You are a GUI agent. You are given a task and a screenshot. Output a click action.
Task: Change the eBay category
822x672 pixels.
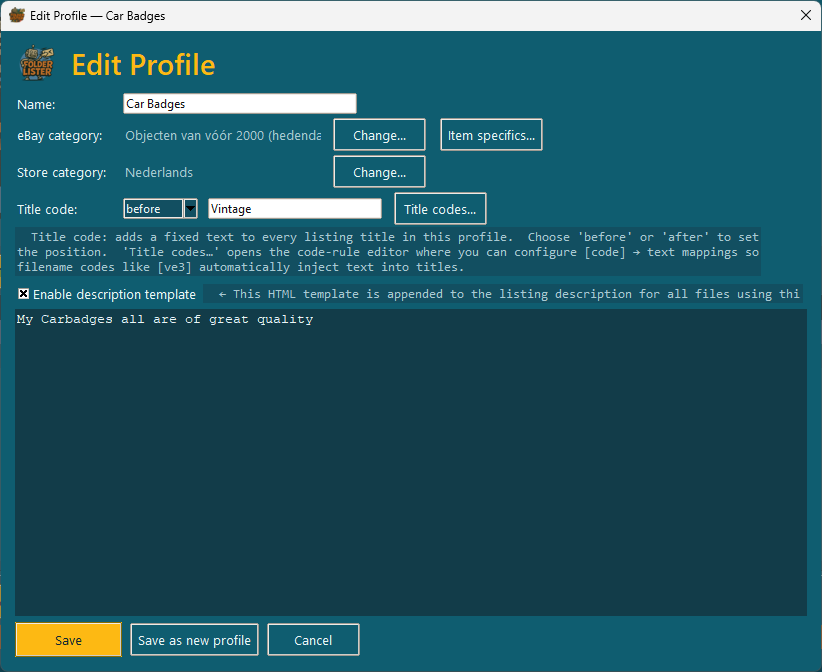point(380,135)
